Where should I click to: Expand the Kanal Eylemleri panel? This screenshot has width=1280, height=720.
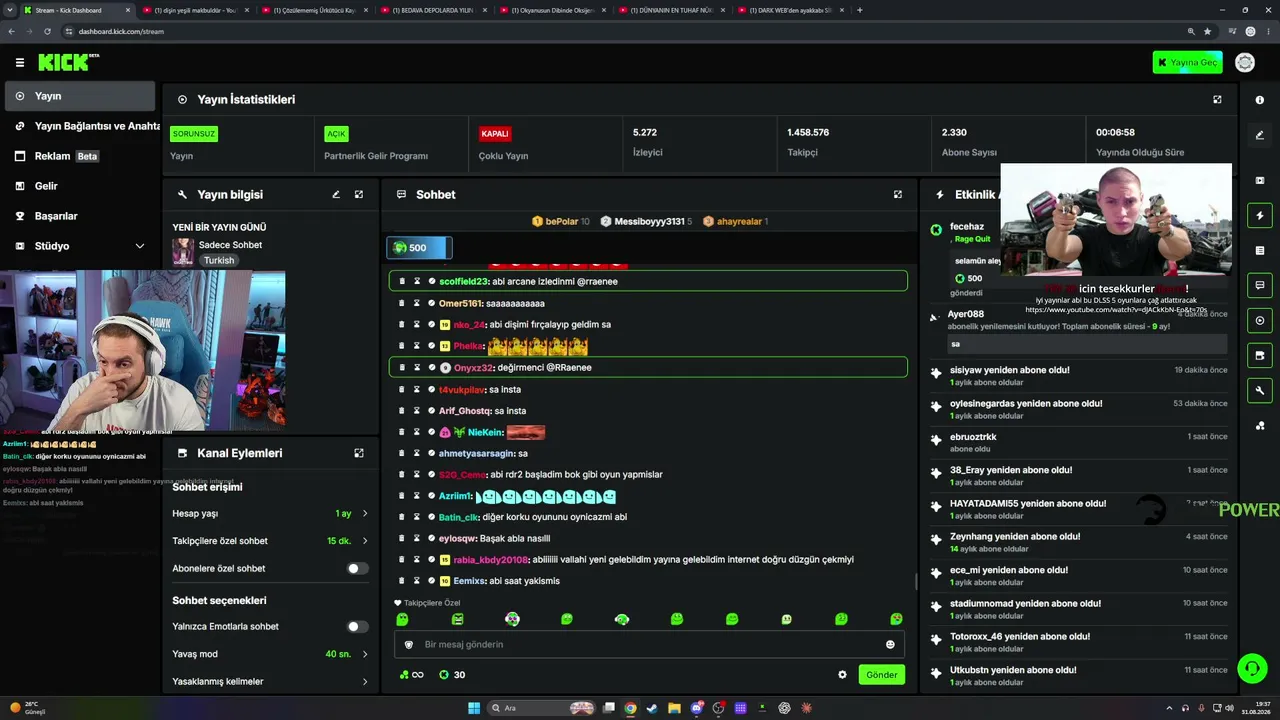(x=359, y=453)
